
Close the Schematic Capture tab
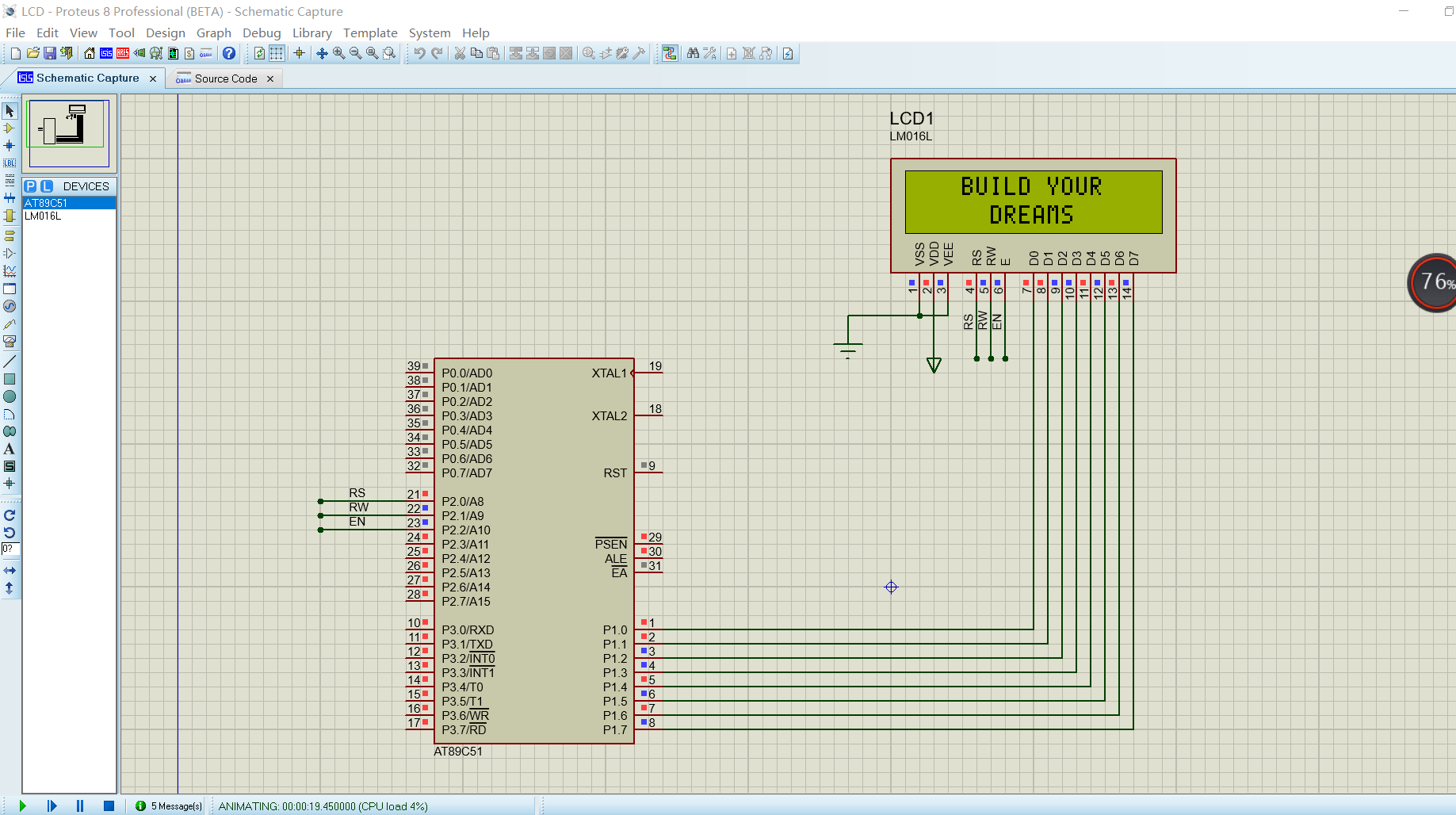point(153,78)
